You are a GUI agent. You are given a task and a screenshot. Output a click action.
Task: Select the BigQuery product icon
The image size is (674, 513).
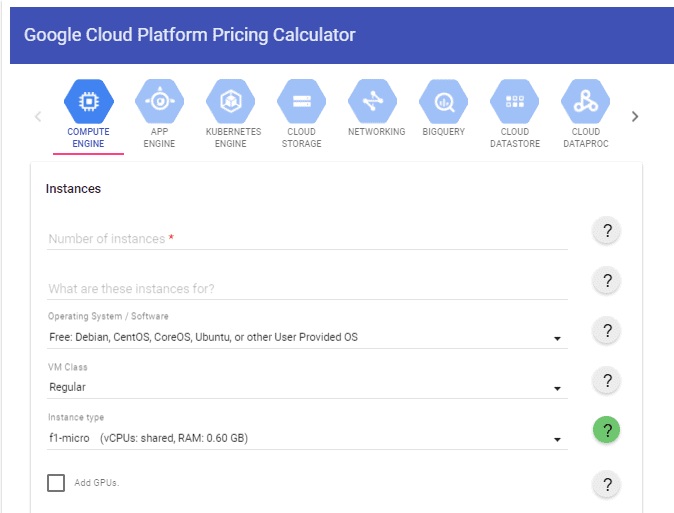(x=444, y=101)
